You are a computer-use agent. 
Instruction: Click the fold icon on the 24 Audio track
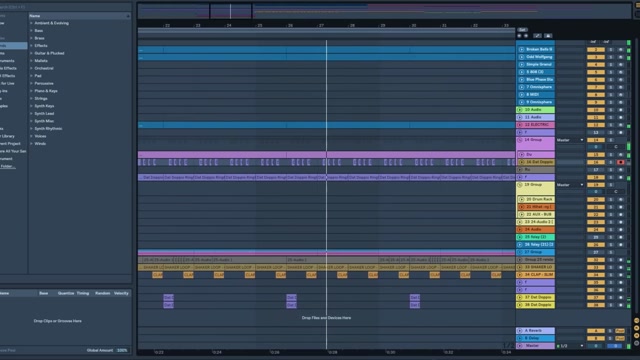point(520,230)
